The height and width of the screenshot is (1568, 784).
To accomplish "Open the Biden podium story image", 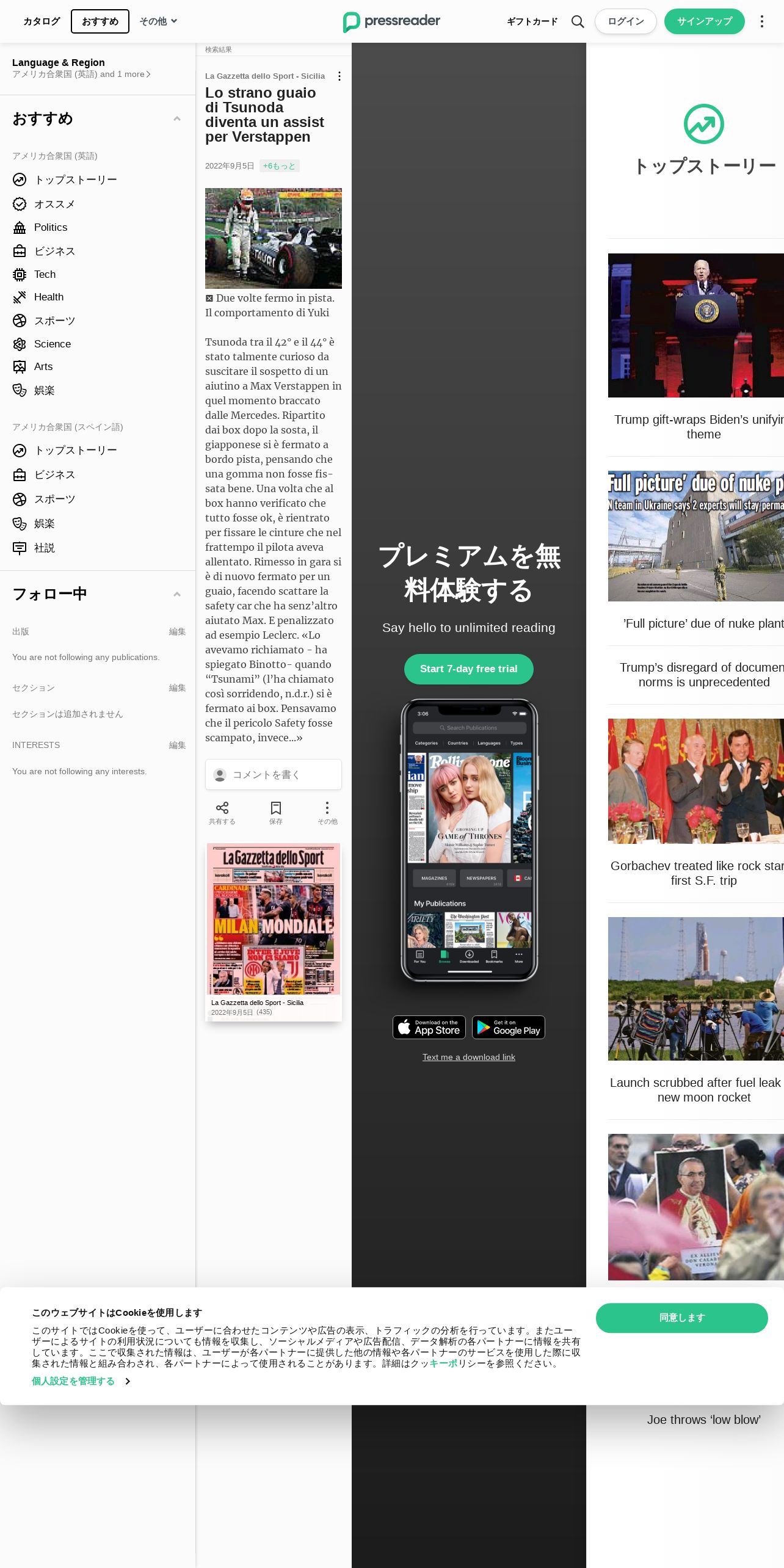I will point(696,325).
